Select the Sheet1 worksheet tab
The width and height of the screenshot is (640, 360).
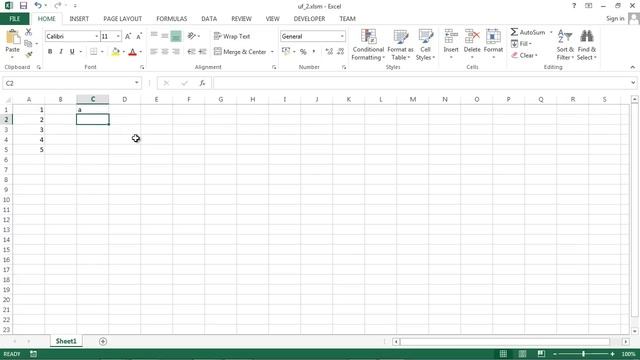(66, 341)
